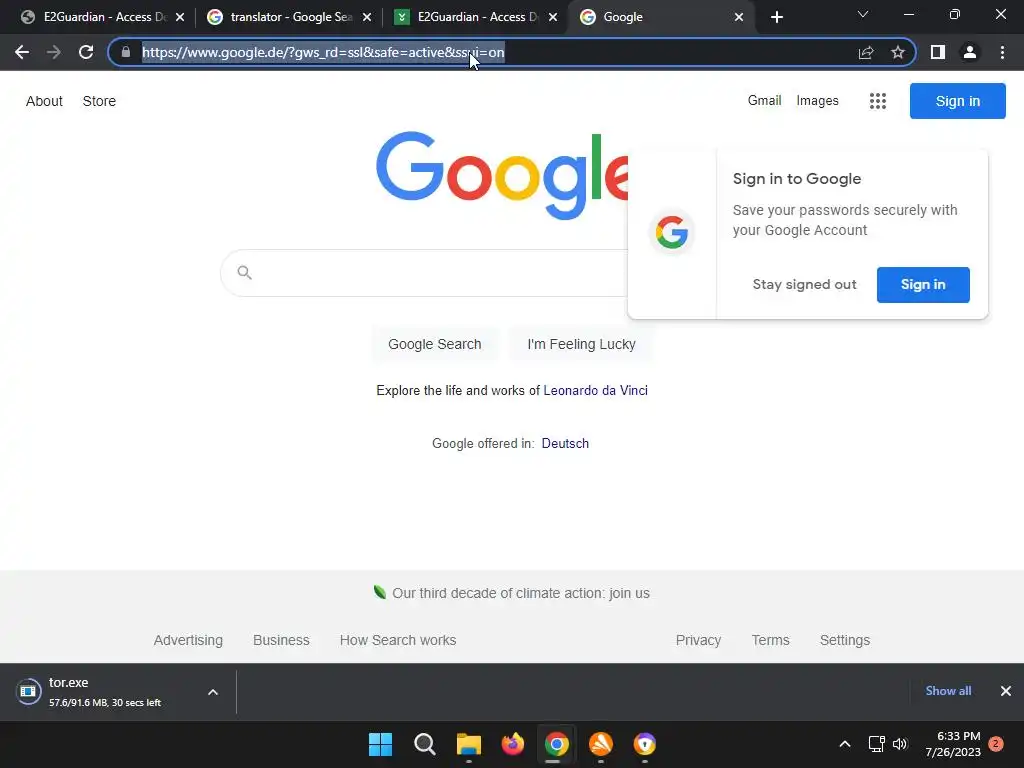View site information padlock icon

coord(125,52)
